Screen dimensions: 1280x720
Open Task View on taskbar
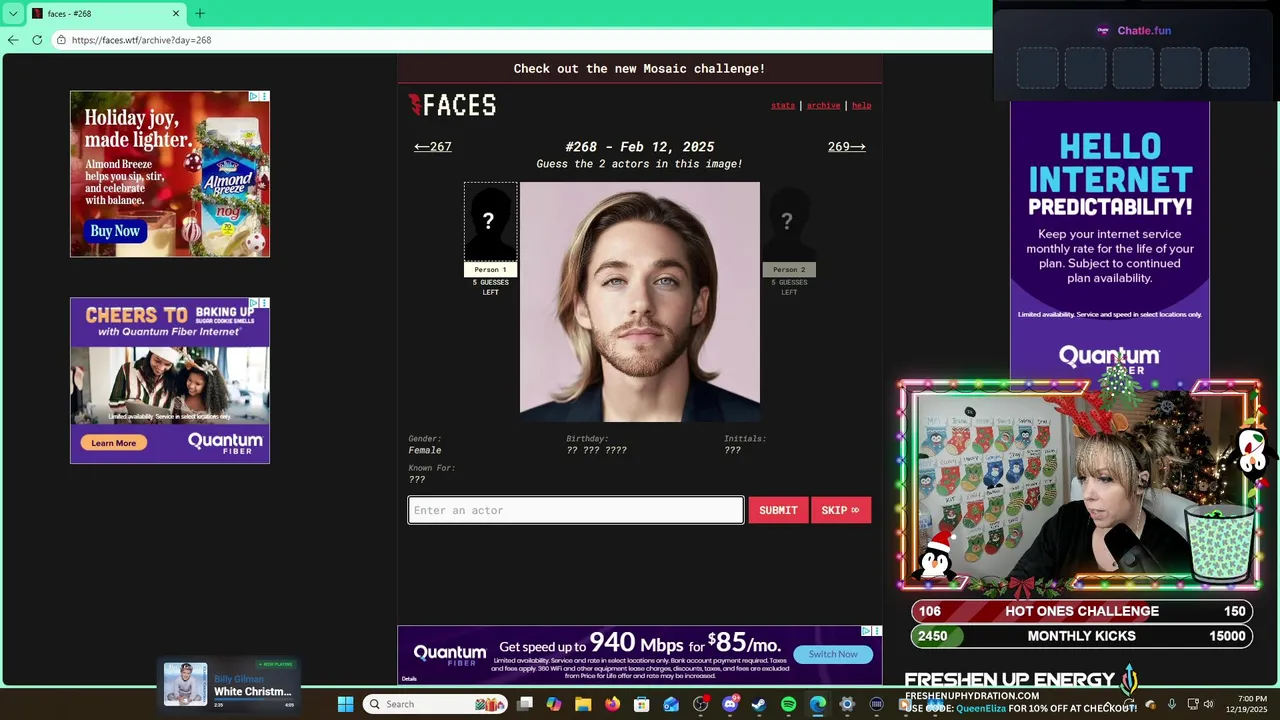(x=525, y=704)
